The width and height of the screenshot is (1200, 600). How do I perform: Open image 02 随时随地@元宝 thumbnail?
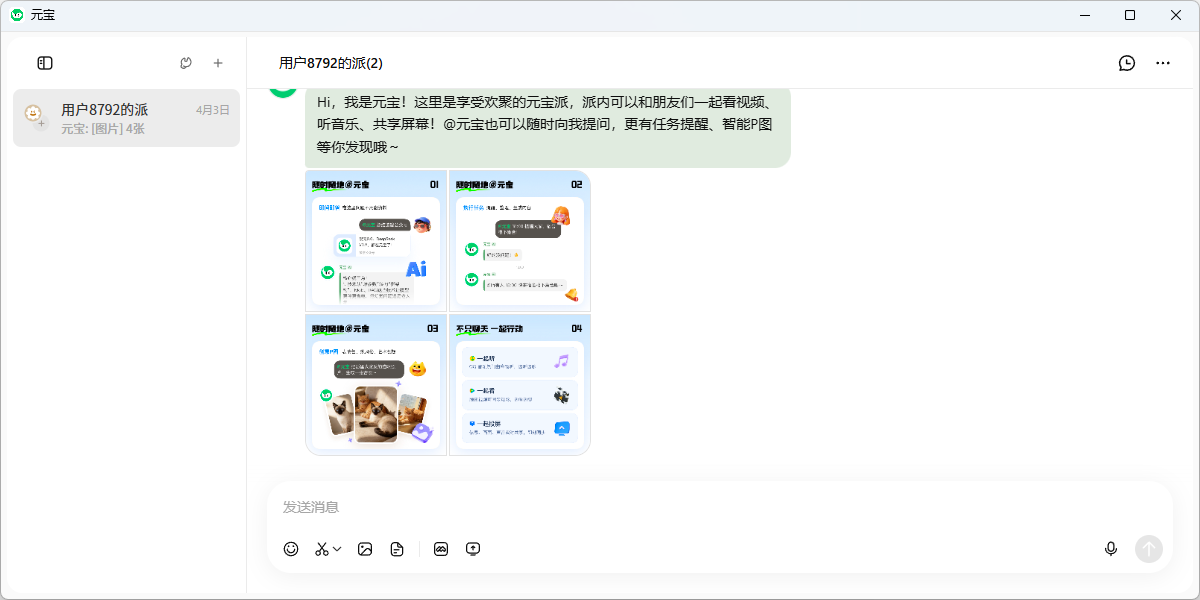(520, 241)
